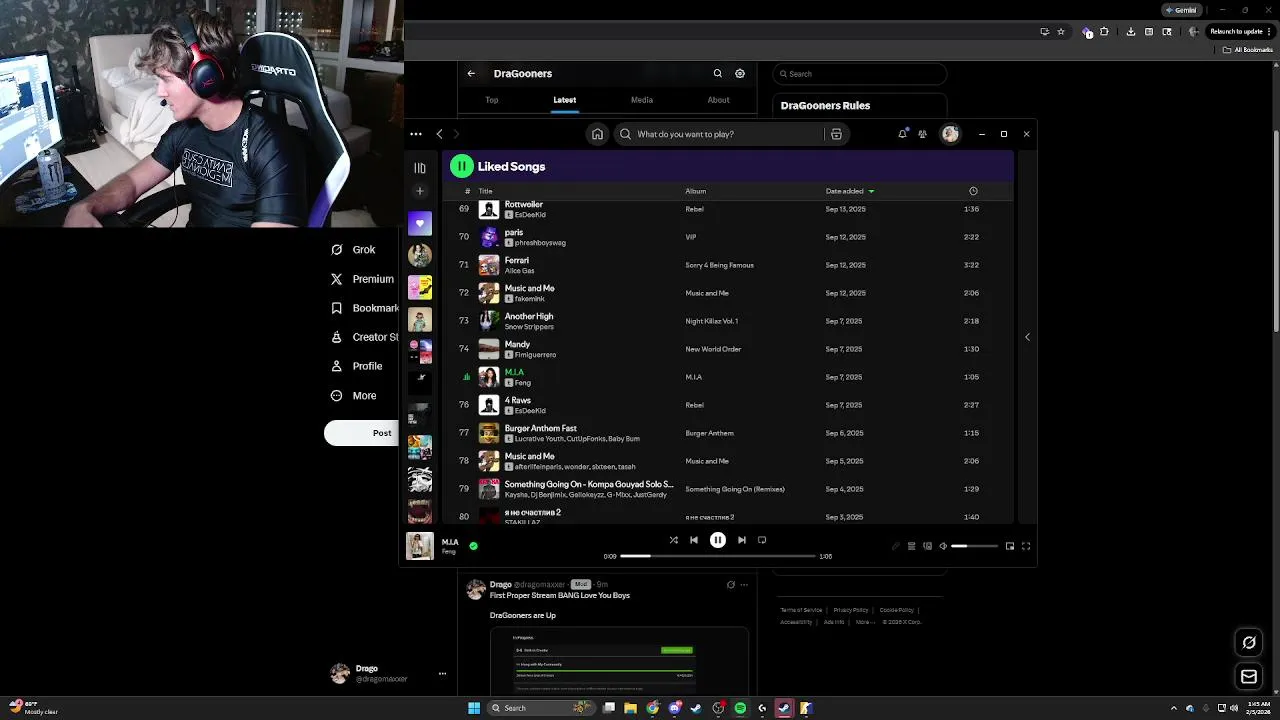Screen dimensions: 1280x720
Task: Select the song 'Burger Anthem Fast'
Action: [728, 433]
